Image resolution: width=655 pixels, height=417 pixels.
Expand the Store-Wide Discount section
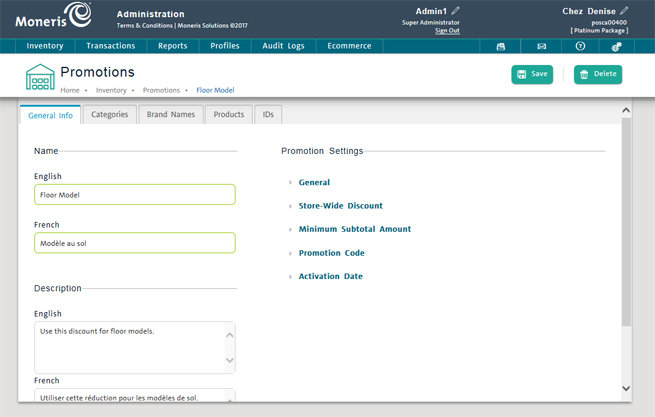click(x=340, y=206)
